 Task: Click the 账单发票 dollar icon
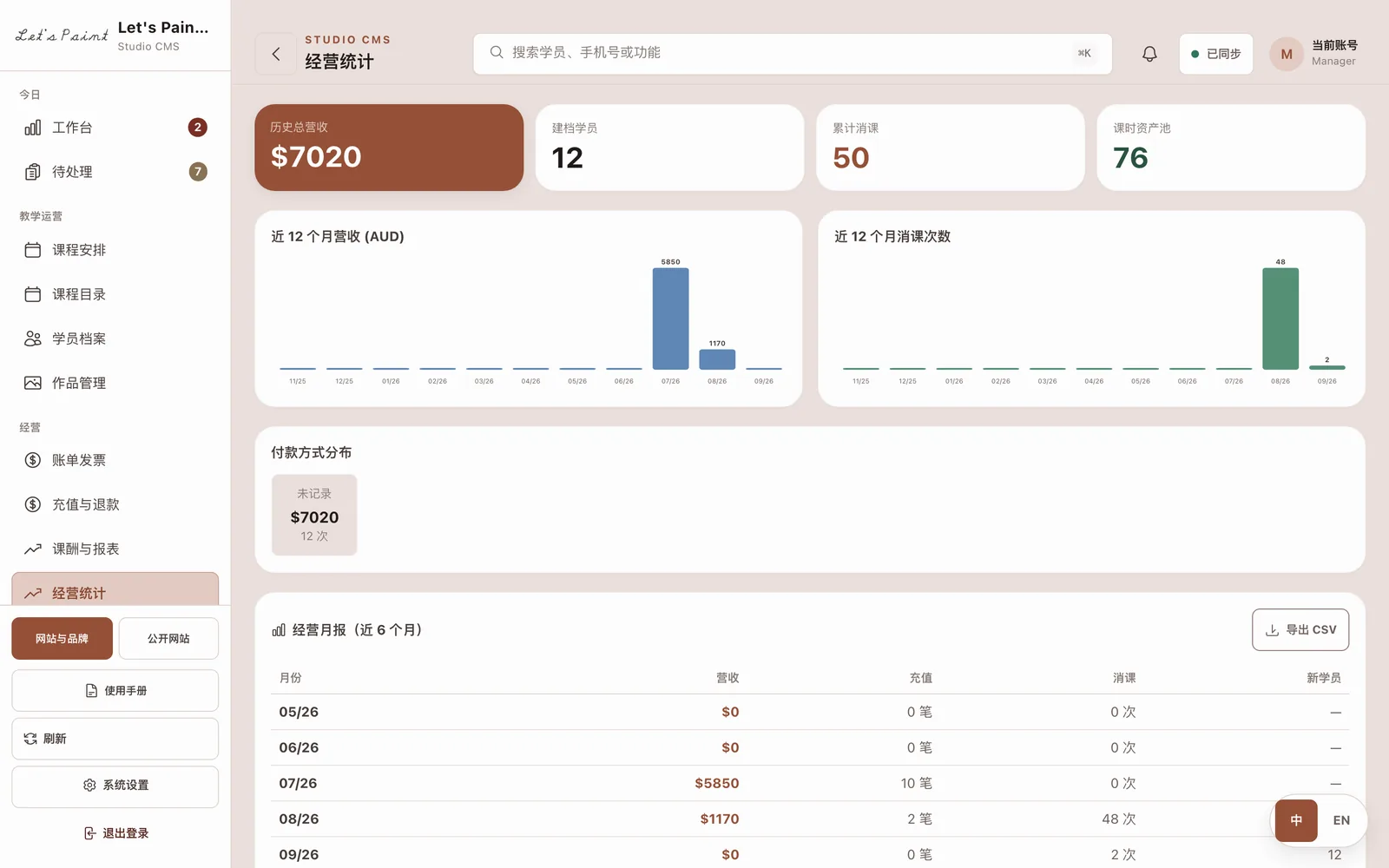[x=33, y=460]
